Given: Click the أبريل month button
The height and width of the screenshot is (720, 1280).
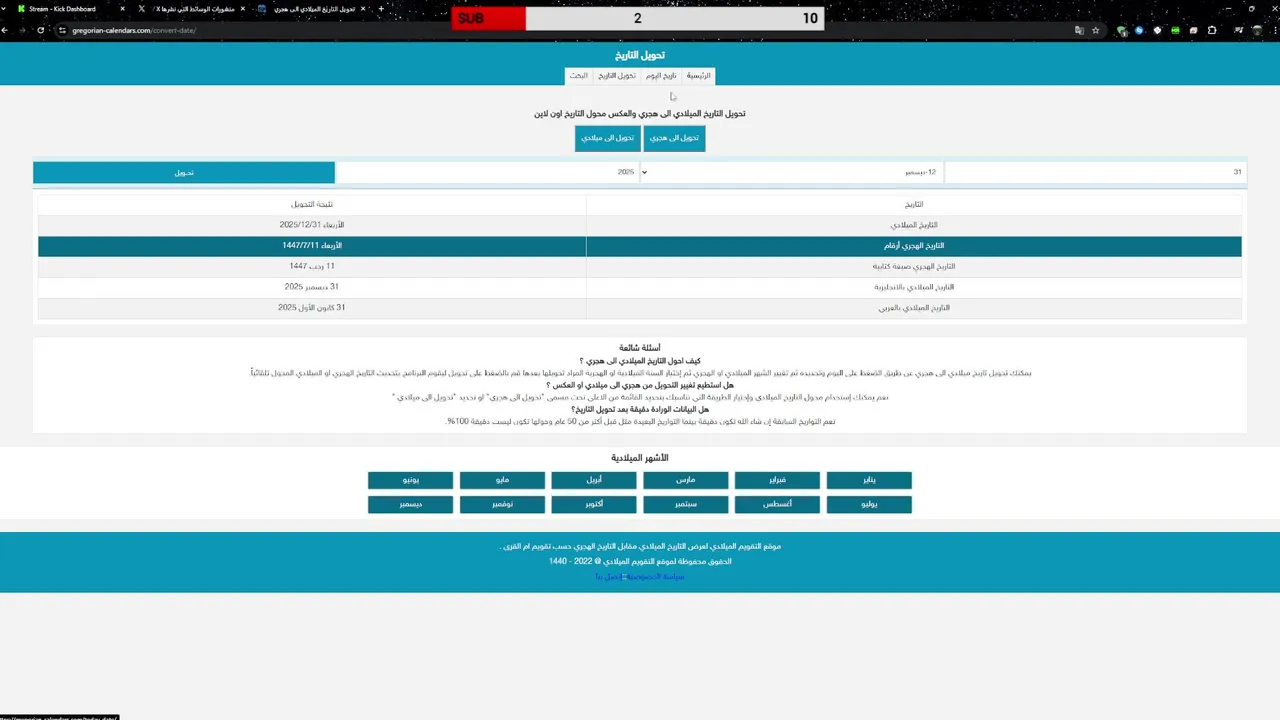Looking at the screenshot, I should click(594, 480).
